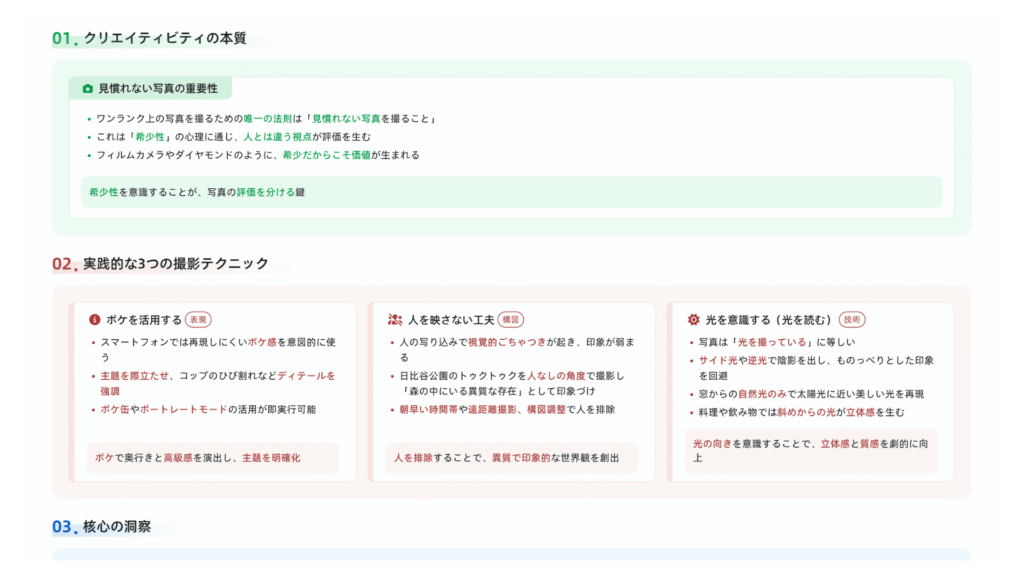Click the gear icon beside 光を意識する
The image size is (1024, 576).
(694, 320)
